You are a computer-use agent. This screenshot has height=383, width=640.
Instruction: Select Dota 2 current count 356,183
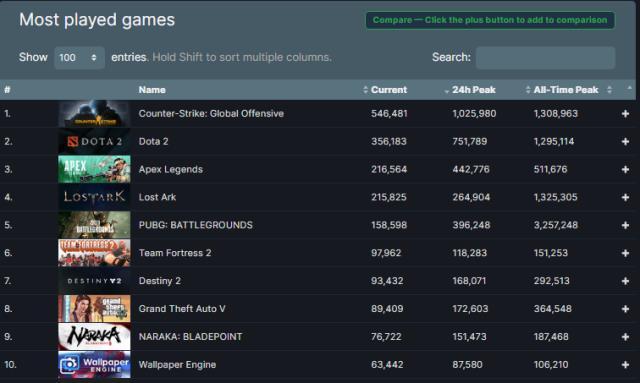(389, 141)
